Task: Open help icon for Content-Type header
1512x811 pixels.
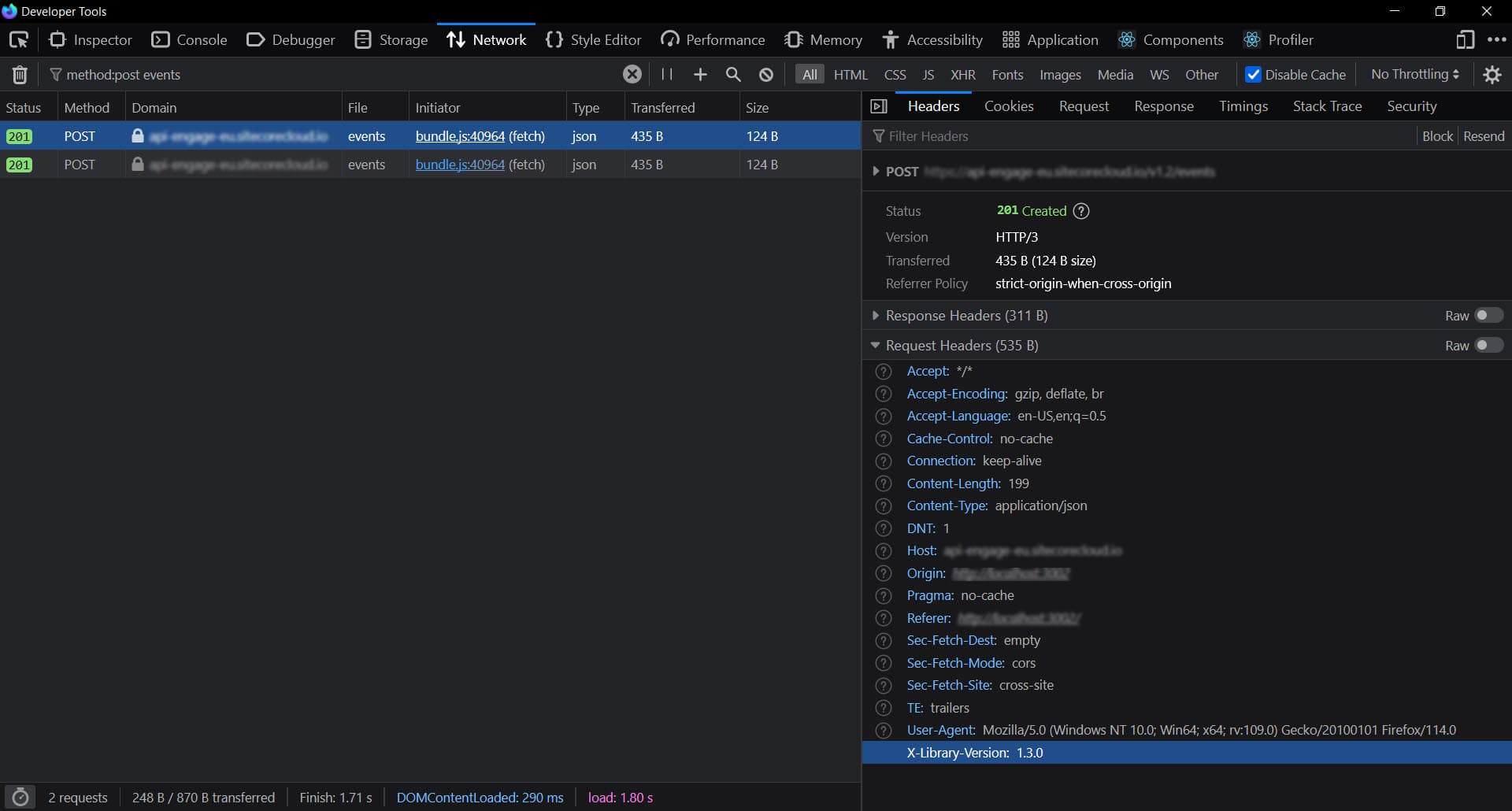Action: [884, 505]
